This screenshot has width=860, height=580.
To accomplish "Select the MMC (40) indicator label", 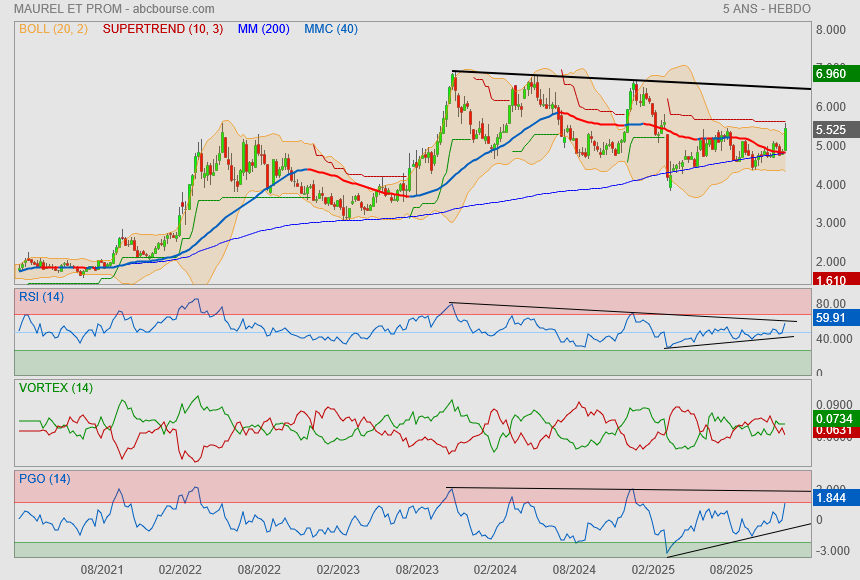I will coord(330,30).
